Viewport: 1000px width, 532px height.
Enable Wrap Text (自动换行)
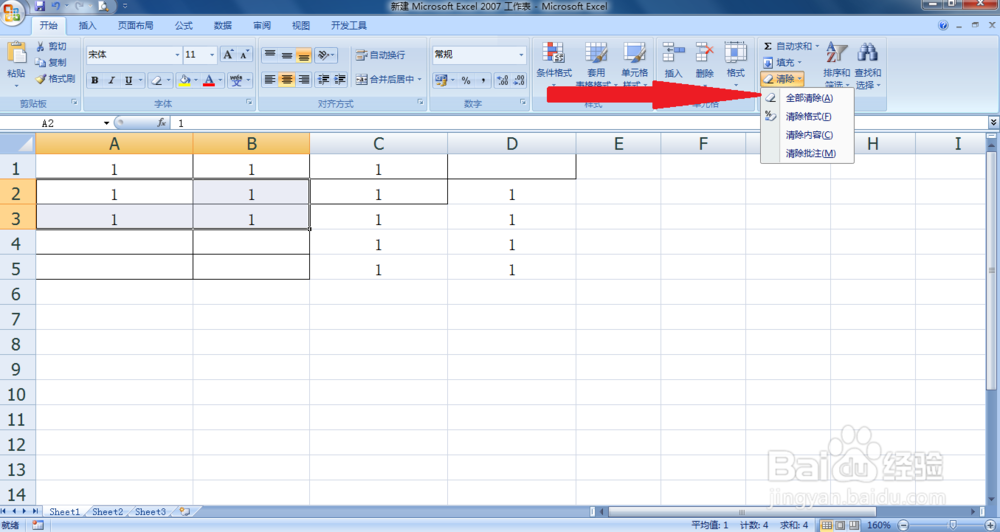point(380,55)
